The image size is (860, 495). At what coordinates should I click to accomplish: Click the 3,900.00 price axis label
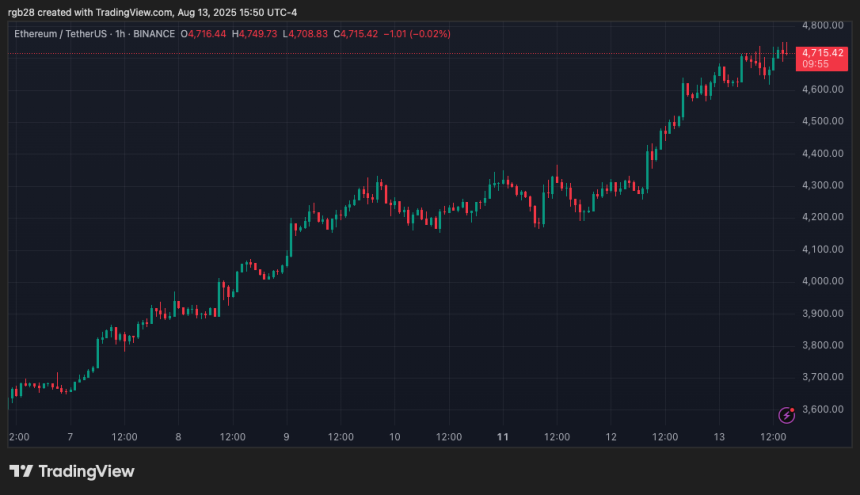823,314
